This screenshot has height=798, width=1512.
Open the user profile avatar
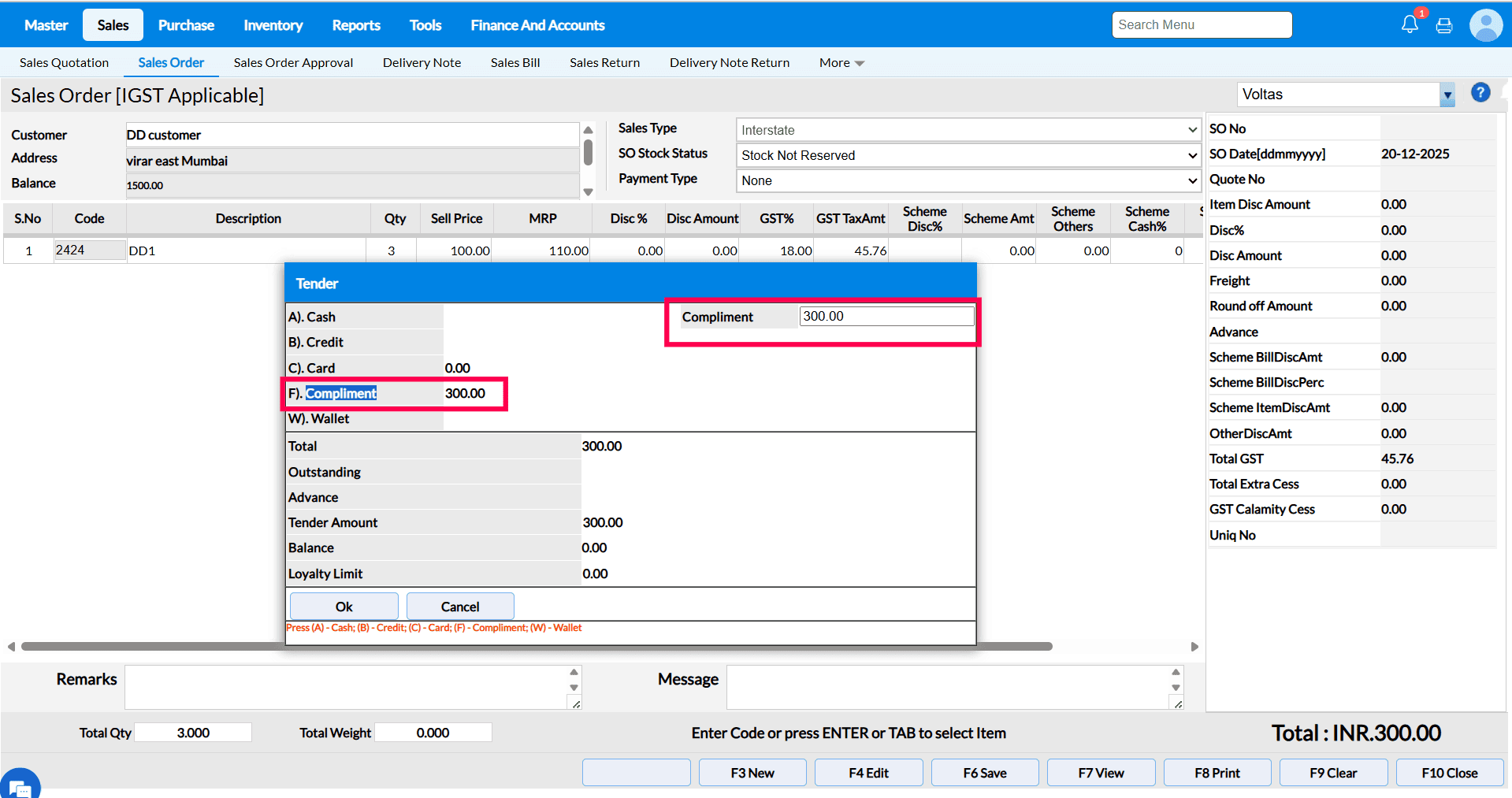point(1485,25)
